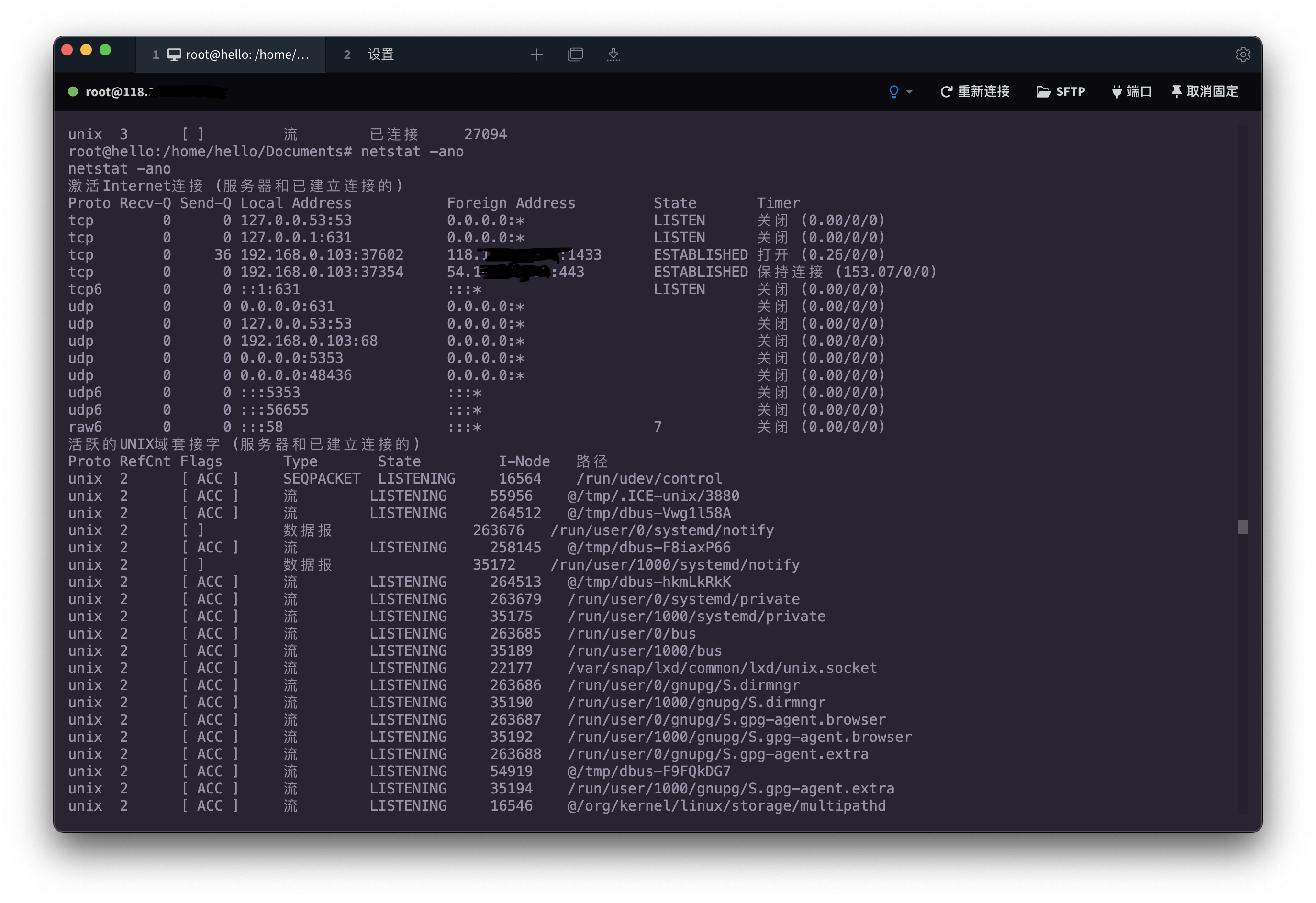The height and width of the screenshot is (903, 1316).
Task: Click the root@118 host label
Action: click(x=116, y=92)
